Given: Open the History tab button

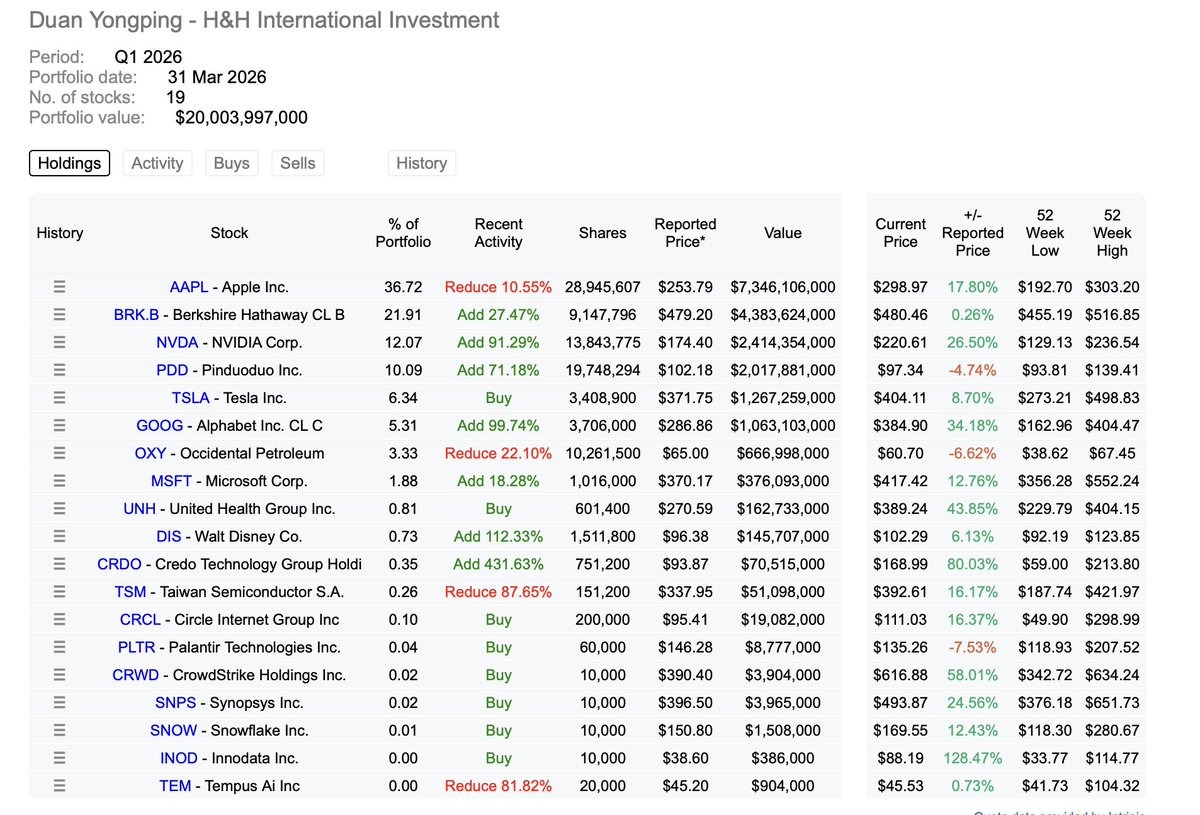Looking at the screenshot, I should (422, 163).
